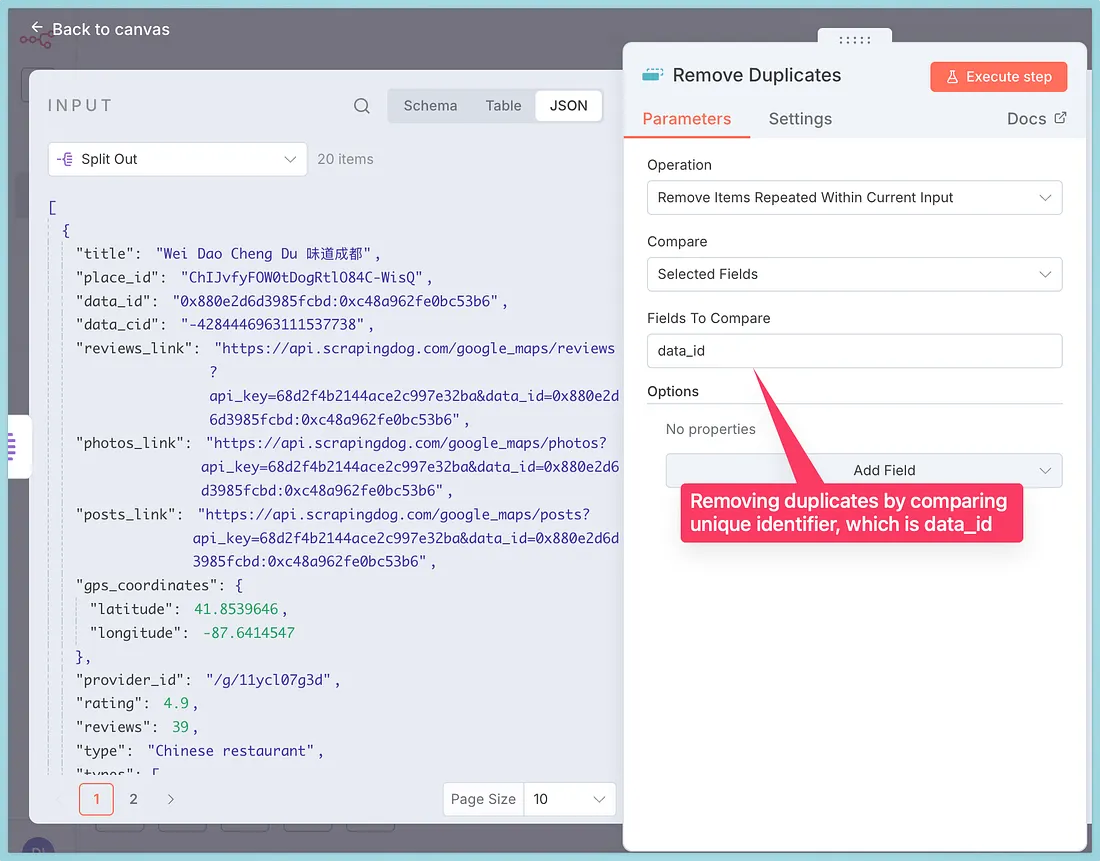Click the search icon in Input panel

tap(362, 106)
